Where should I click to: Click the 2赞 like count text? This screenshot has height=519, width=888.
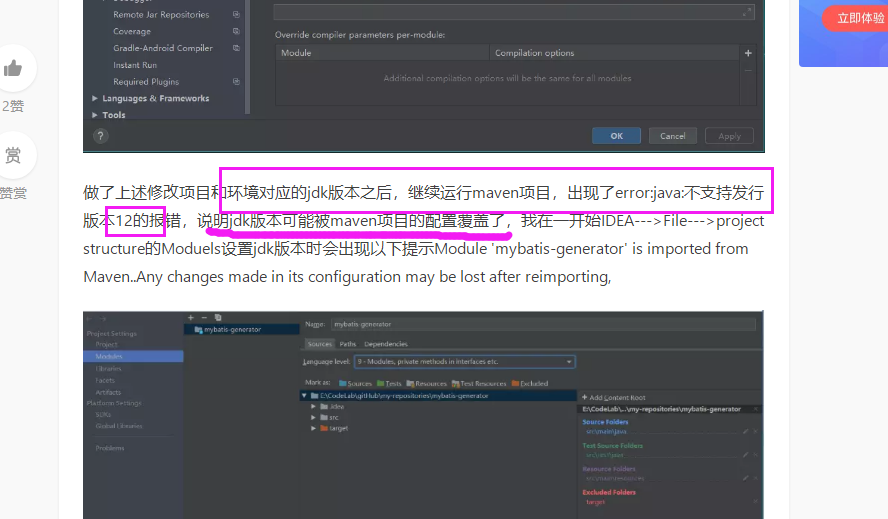pos(12,106)
